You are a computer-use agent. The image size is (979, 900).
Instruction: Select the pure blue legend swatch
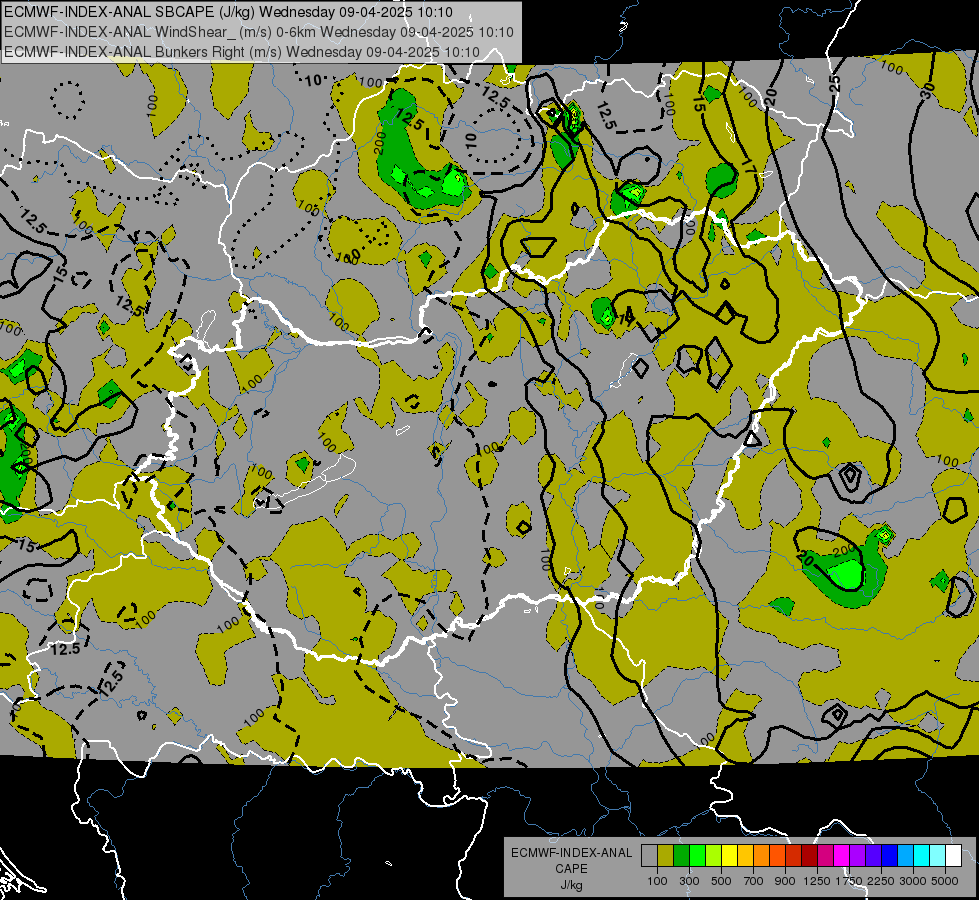point(890,856)
